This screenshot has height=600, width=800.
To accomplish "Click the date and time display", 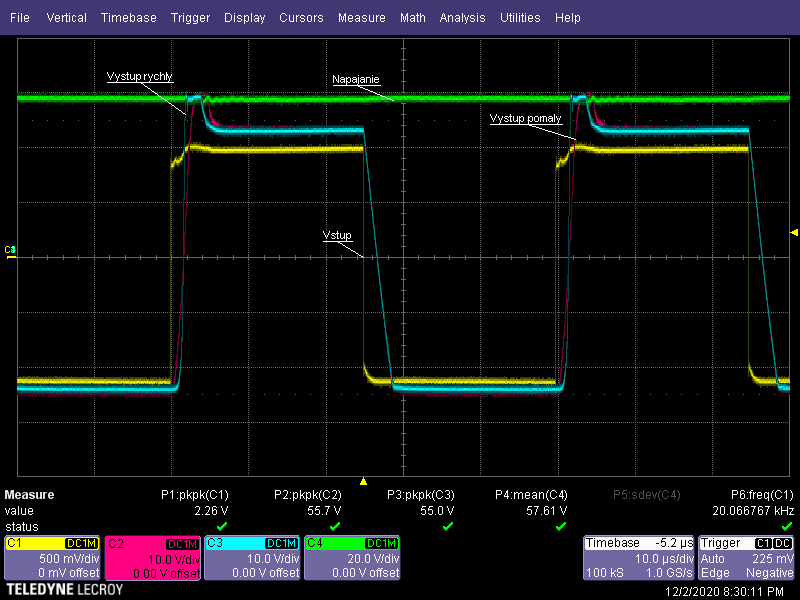I will pyautogui.click(x=724, y=592).
